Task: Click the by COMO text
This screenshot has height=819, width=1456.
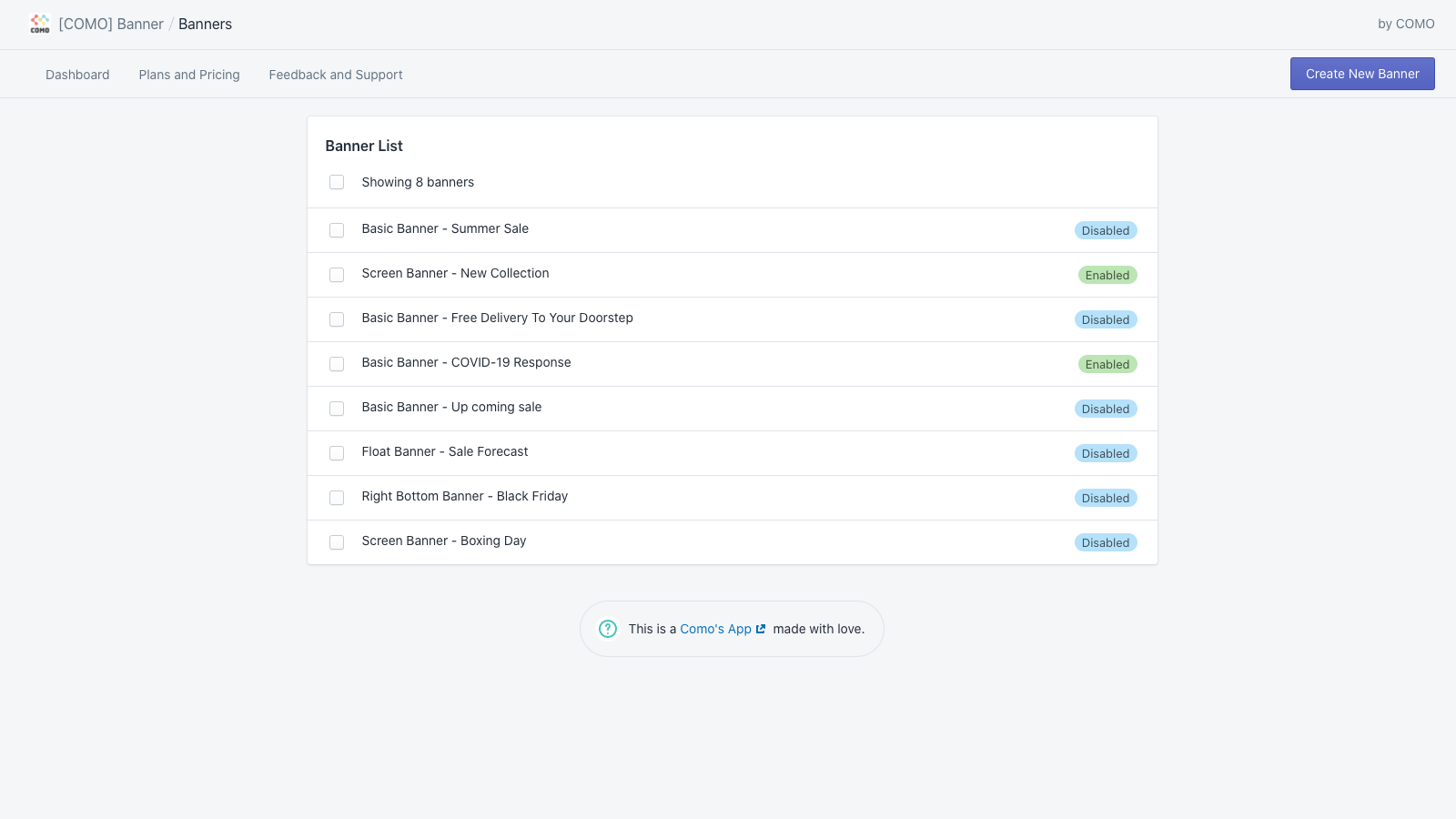Action: point(1406,24)
